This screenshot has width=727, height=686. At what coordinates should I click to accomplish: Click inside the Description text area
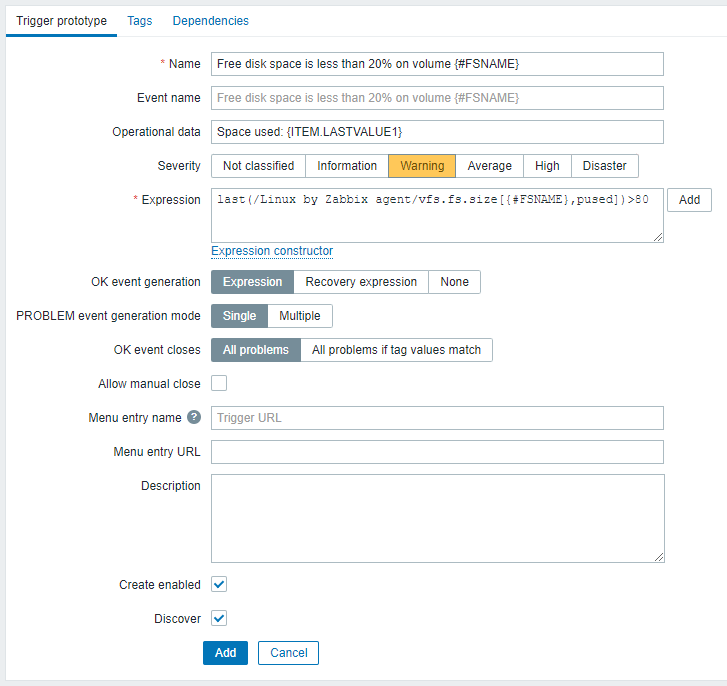(438, 518)
